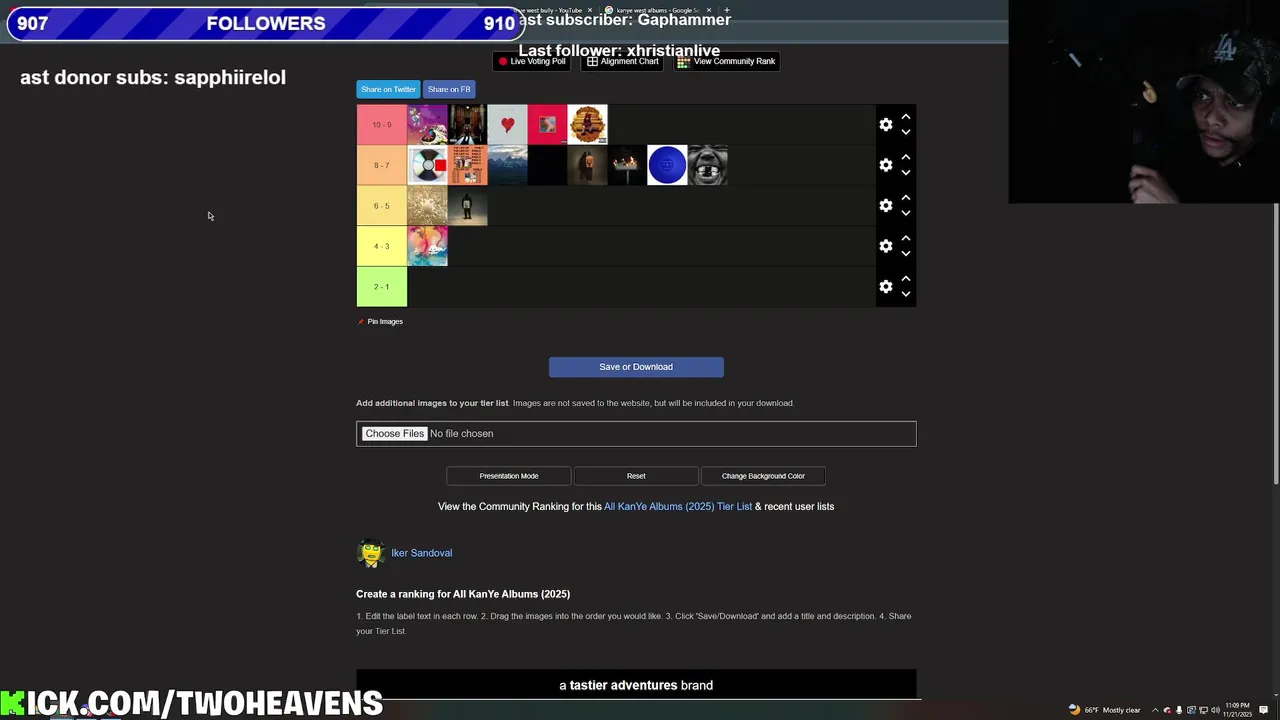Open Iker Sandoval profile link
Image resolution: width=1280 pixels, height=720 pixels.
422,553
